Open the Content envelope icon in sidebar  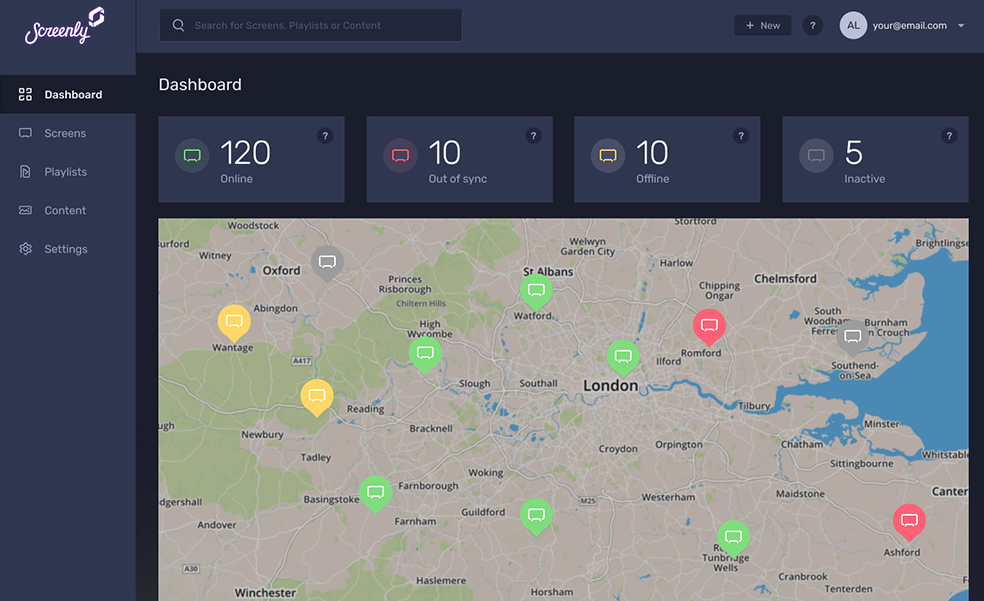pyautogui.click(x=24, y=210)
